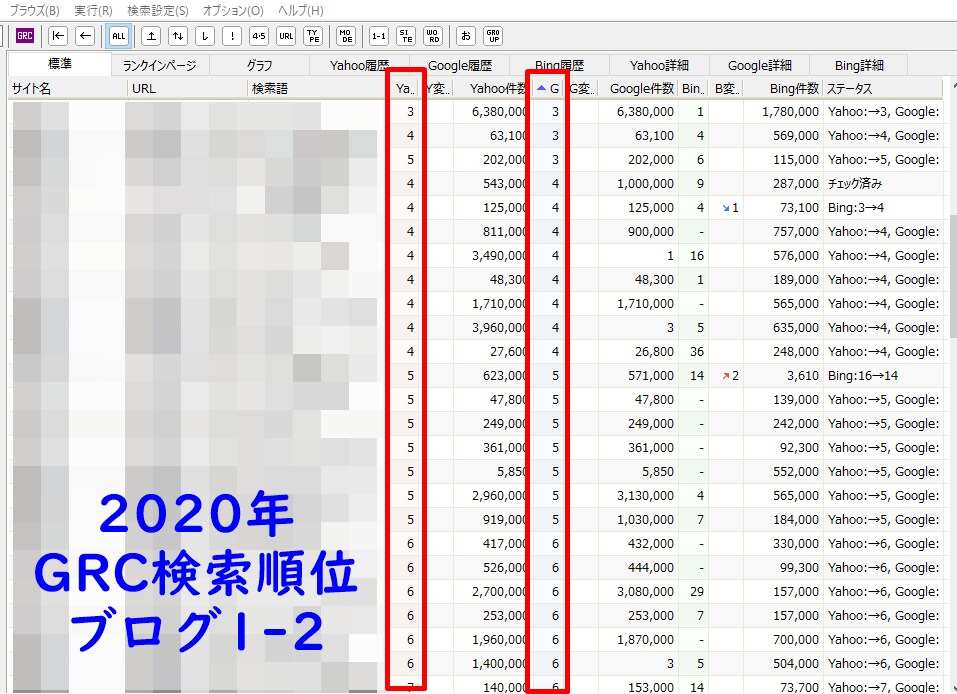Click the Google count 5,850 cell
The image size is (957, 694).
(x=638, y=472)
